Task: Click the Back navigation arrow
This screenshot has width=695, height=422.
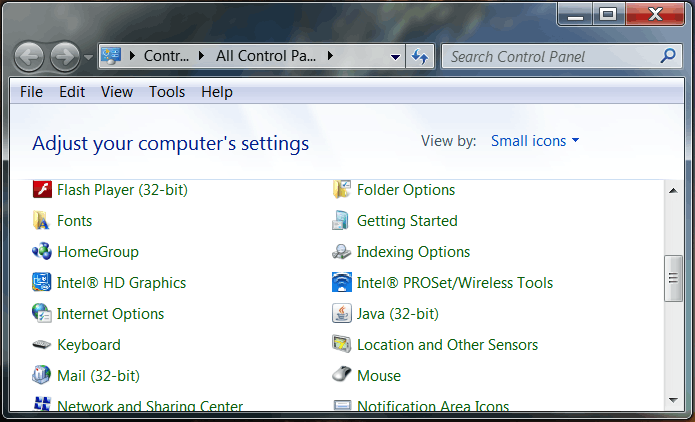Action: (29, 57)
